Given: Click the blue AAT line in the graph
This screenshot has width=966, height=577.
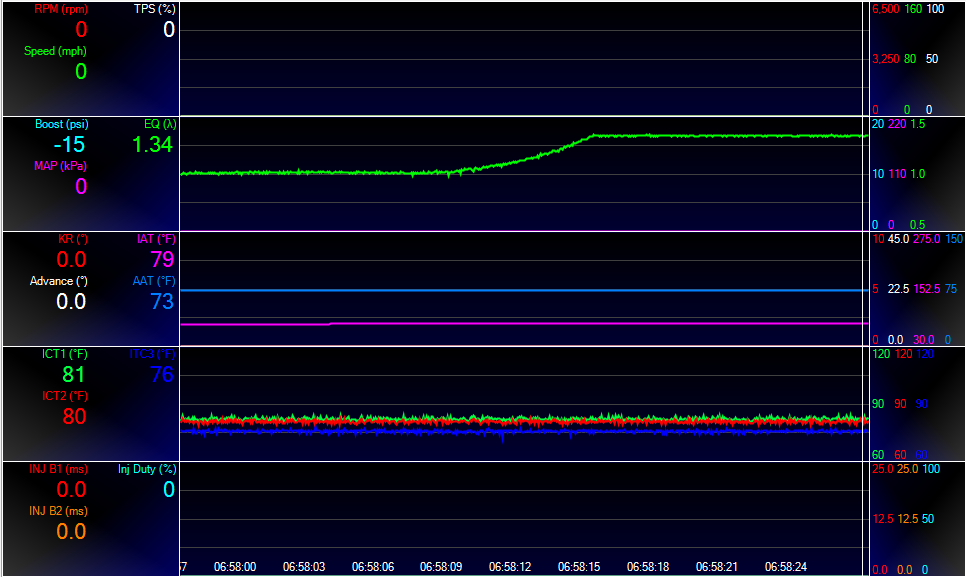Looking at the screenshot, I should 520,290.
